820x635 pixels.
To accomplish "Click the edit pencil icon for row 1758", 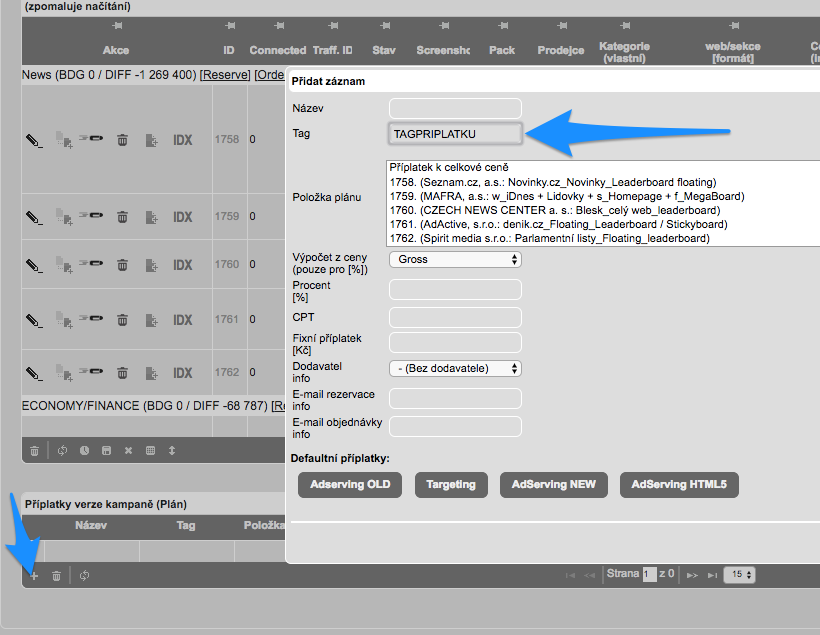I will 33,140.
